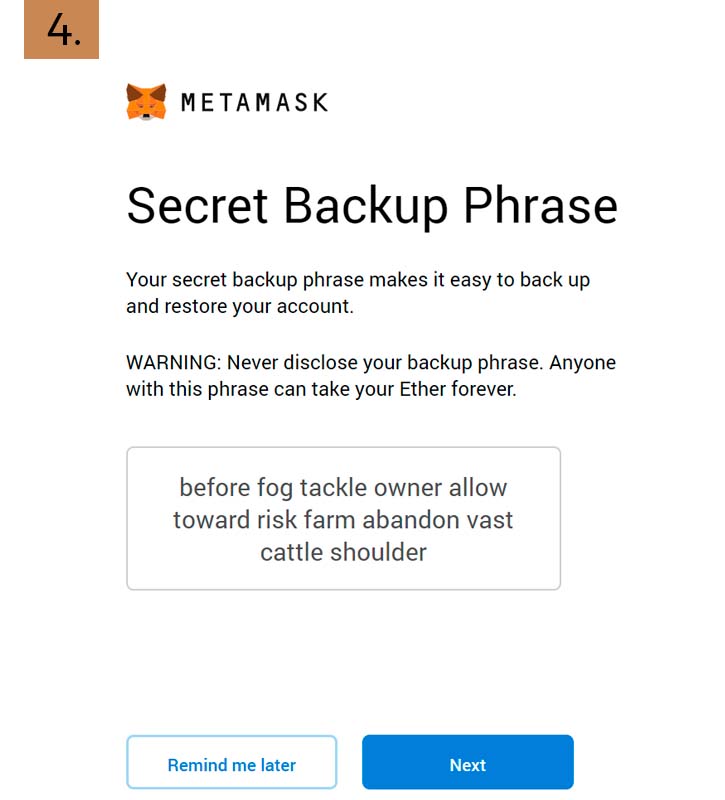Click the Secret Backup Phrase heading
The height and width of the screenshot is (800, 725).
[x=372, y=206]
